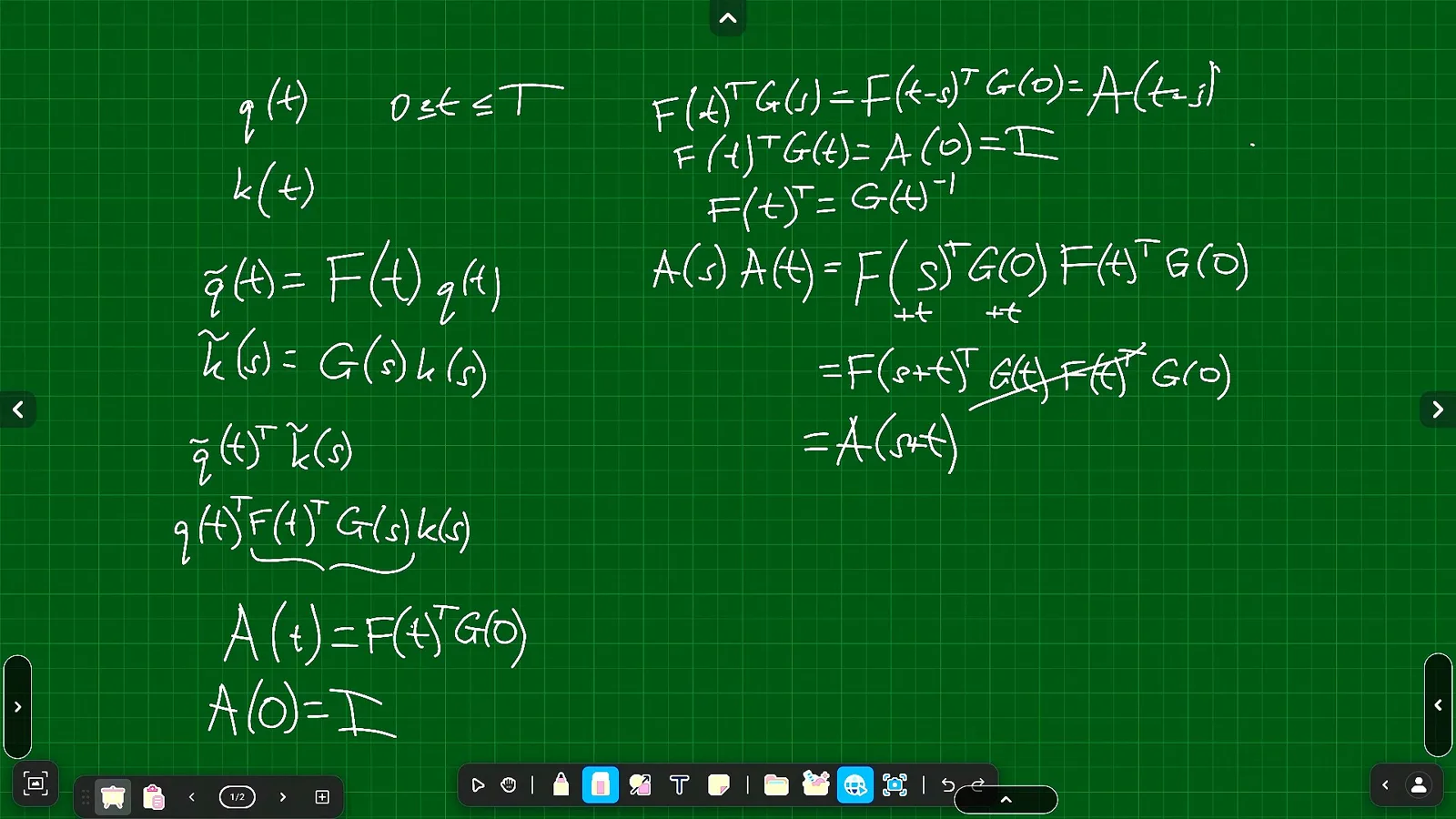Toggle the highlighted globe tool
The image size is (1456, 819).
(855, 784)
